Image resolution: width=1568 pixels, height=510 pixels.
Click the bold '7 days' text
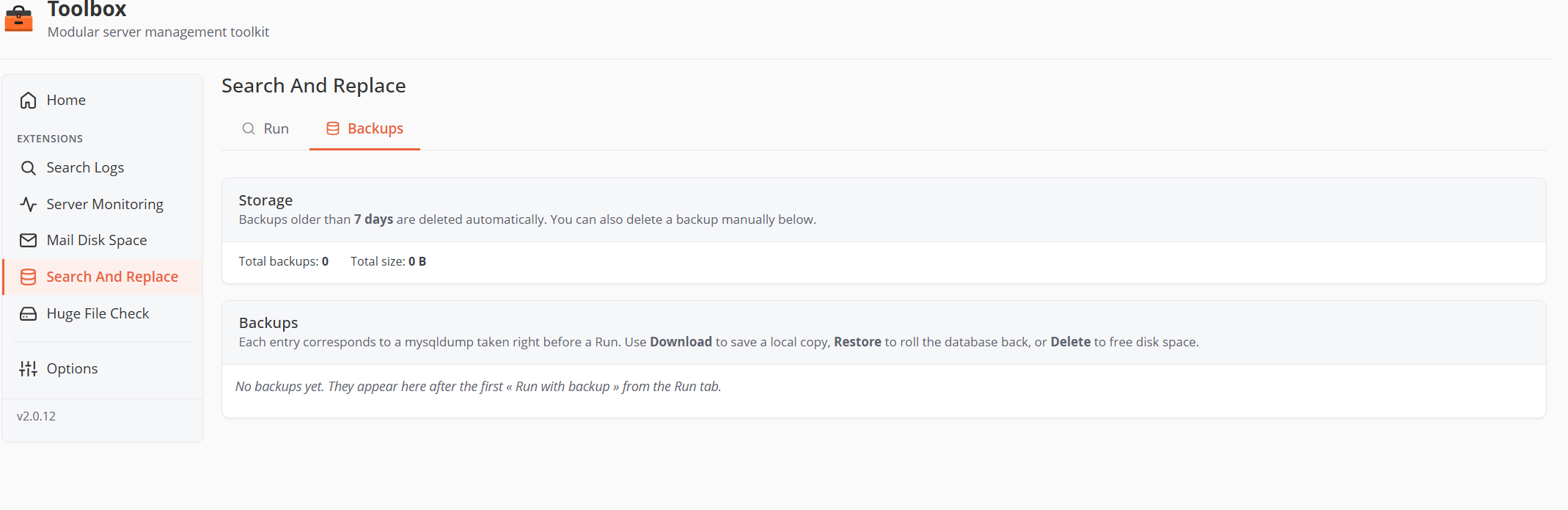tap(374, 219)
